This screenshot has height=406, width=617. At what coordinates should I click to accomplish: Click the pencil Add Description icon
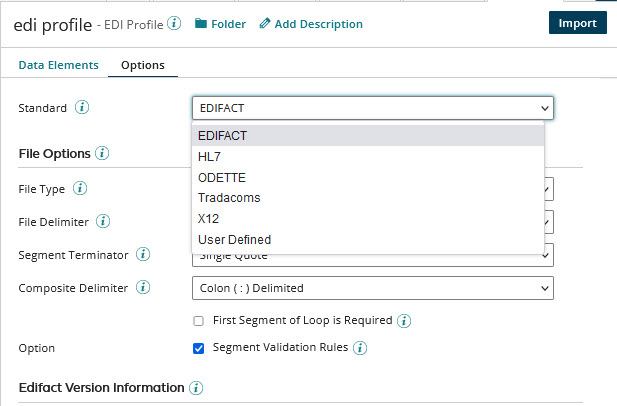tap(265, 24)
